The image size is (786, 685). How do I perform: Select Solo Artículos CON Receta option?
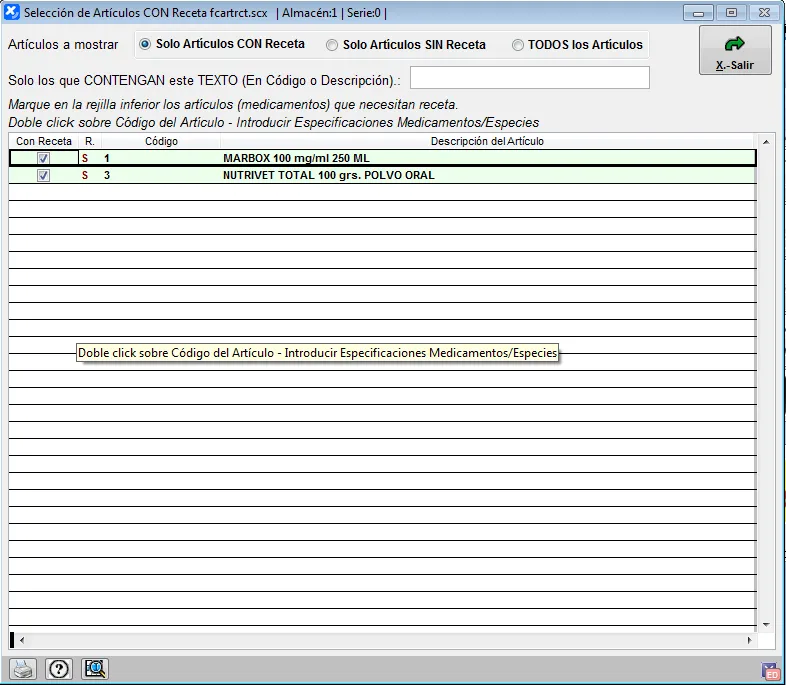[146, 45]
